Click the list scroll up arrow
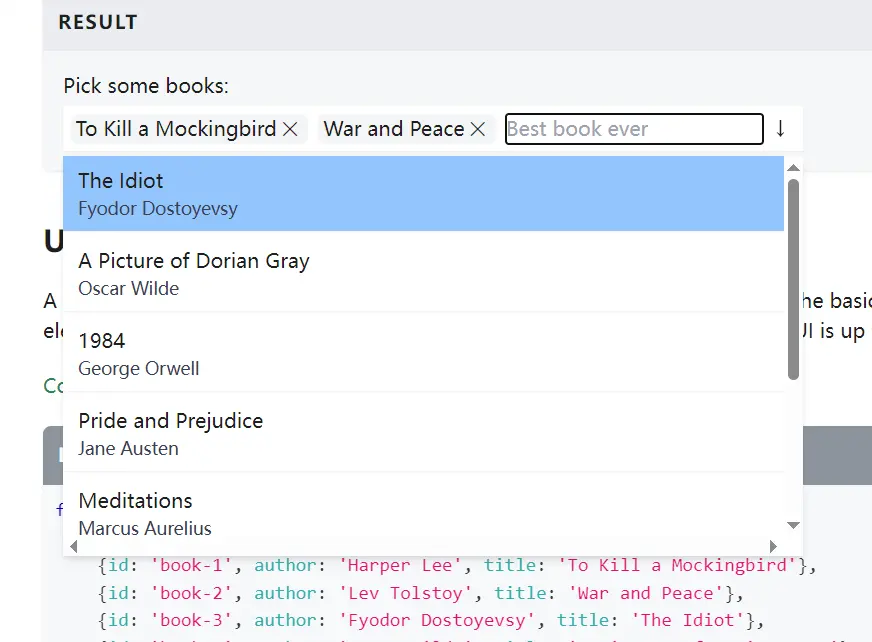 [x=794, y=168]
